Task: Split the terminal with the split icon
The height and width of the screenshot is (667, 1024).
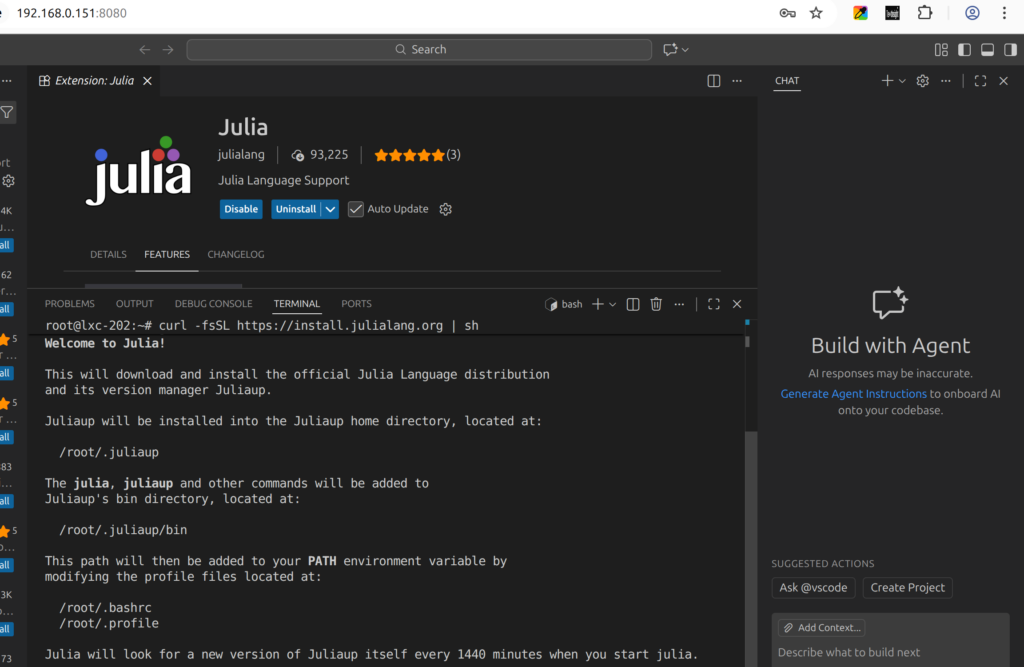Action: (634, 304)
